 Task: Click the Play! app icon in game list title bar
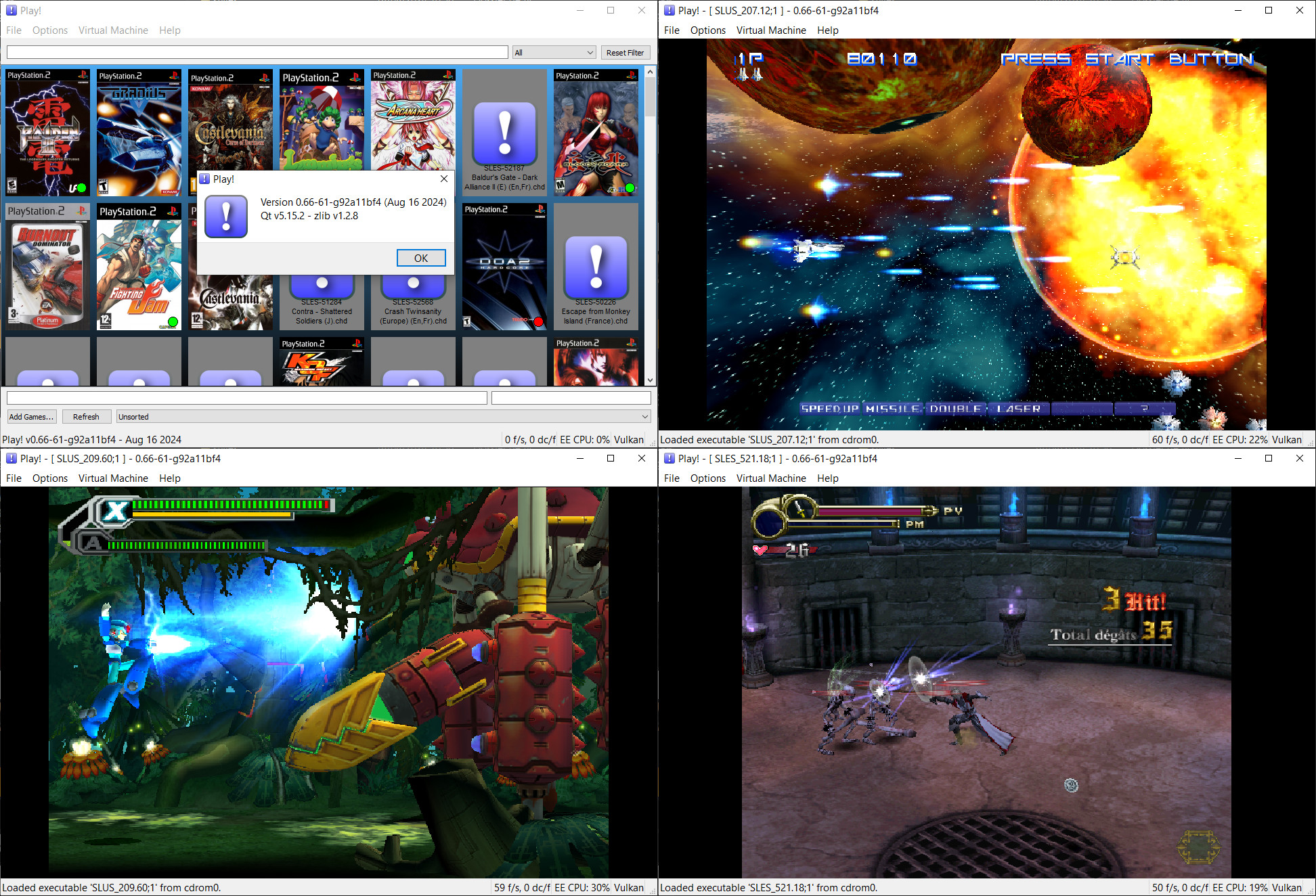(11, 10)
